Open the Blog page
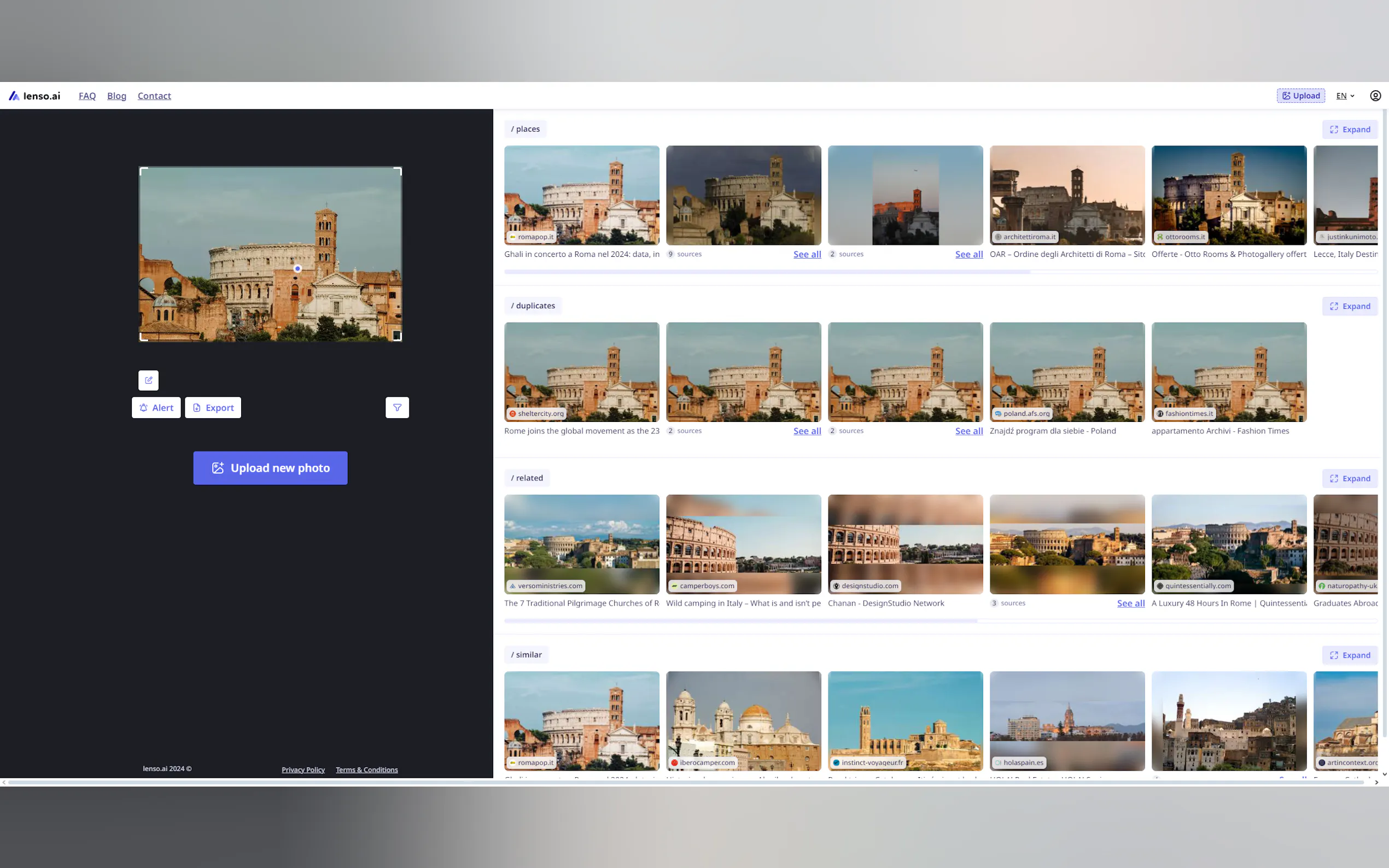The height and width of the screenshot is (868, 1389). coord(116,96)
